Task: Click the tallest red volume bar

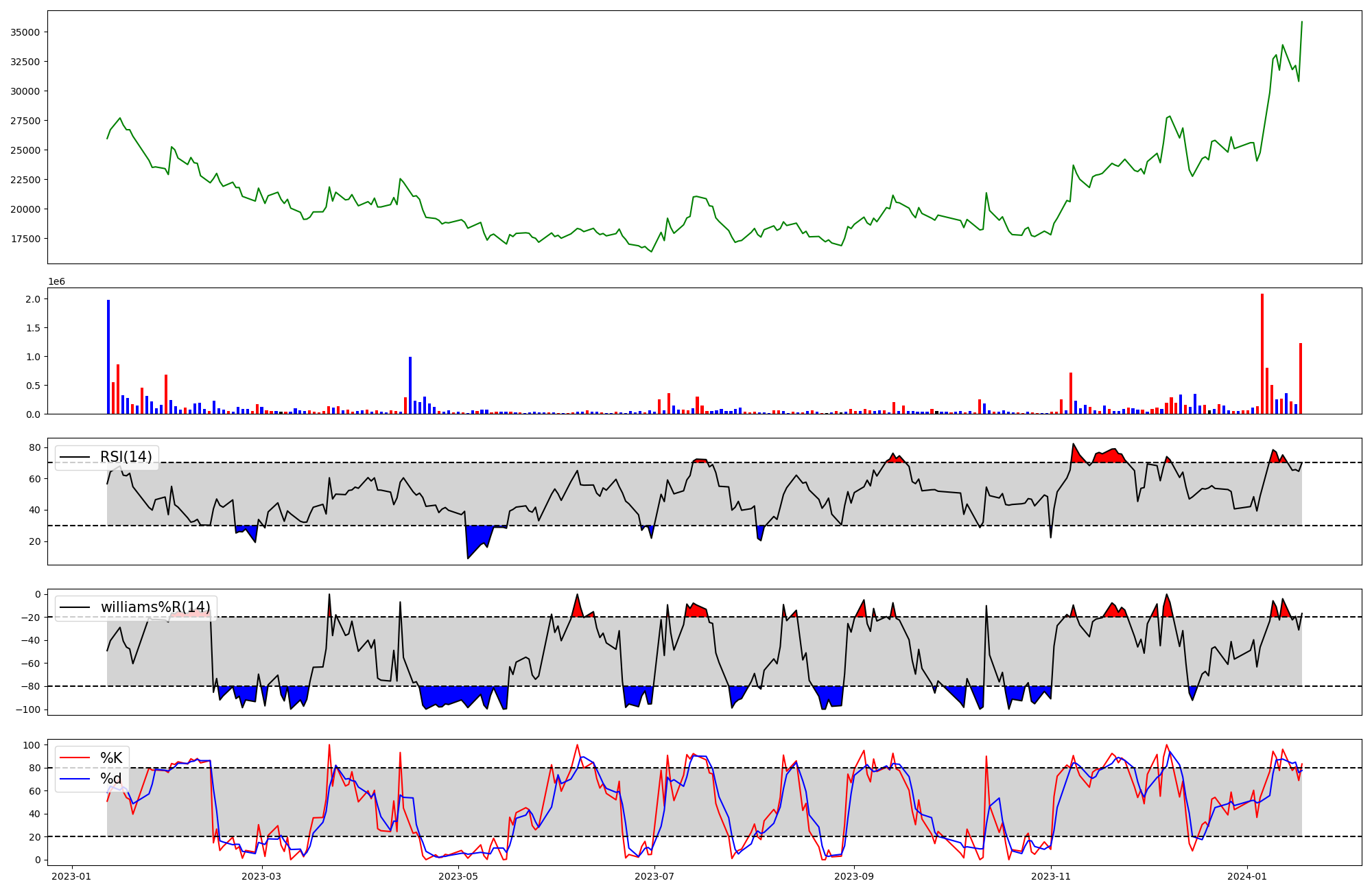Action: coord(1262,353)
